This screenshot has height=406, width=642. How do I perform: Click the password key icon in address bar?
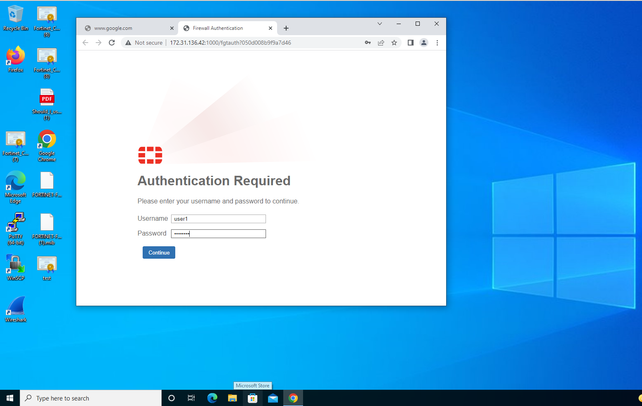[368, 43]
